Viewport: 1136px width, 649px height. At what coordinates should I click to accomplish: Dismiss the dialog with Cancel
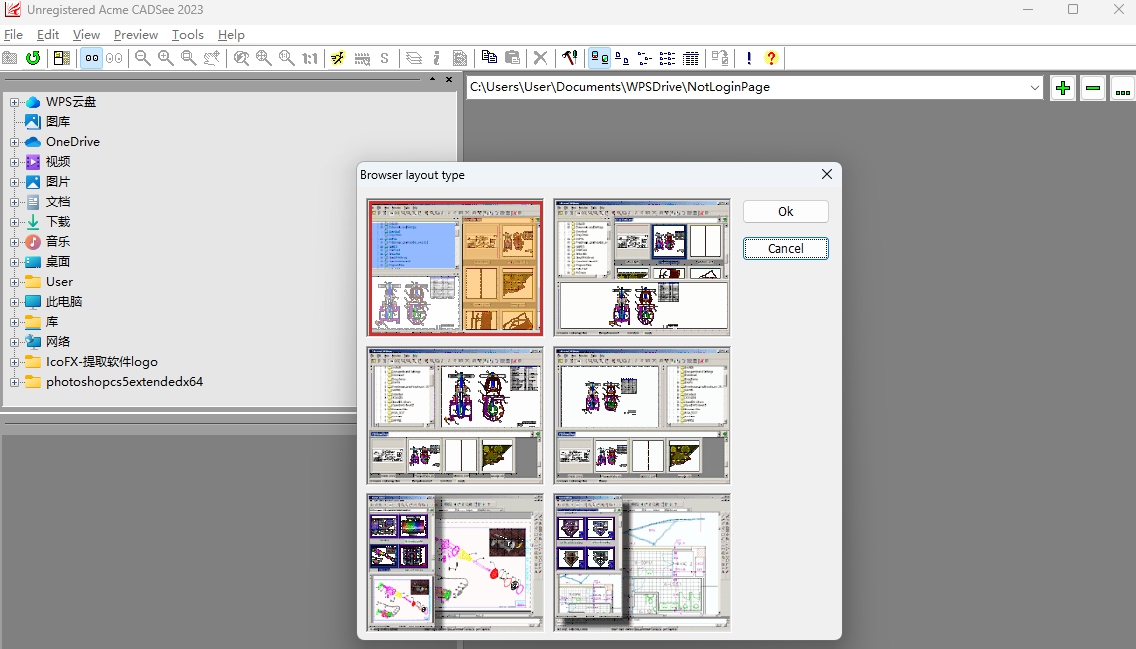785,248
